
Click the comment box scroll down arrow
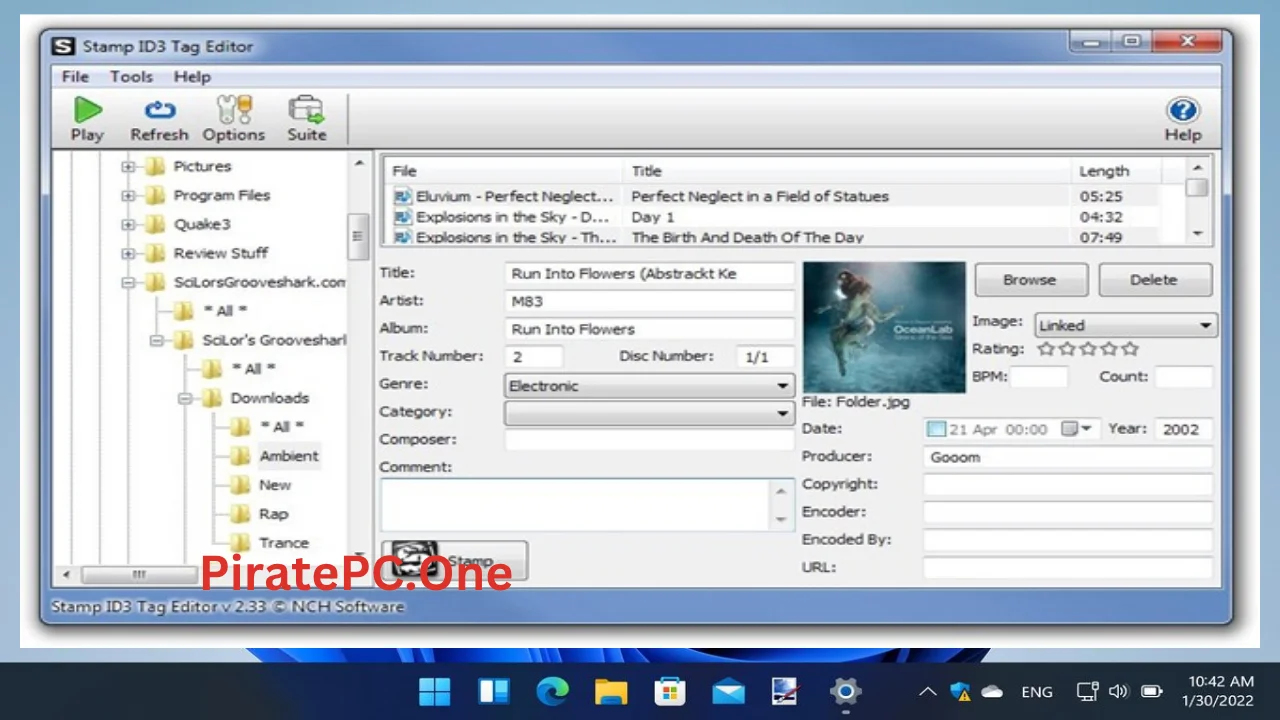tap(781, 519)
